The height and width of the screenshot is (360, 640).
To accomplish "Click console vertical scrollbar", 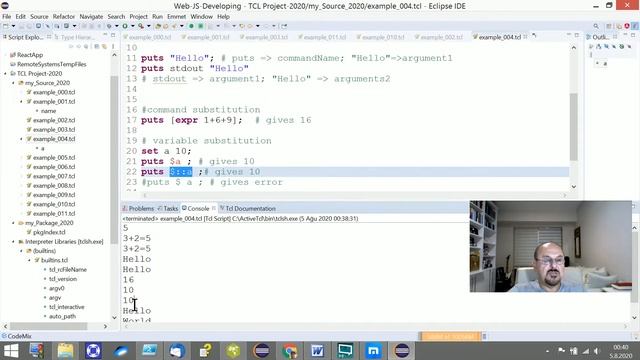I will 635,273.
